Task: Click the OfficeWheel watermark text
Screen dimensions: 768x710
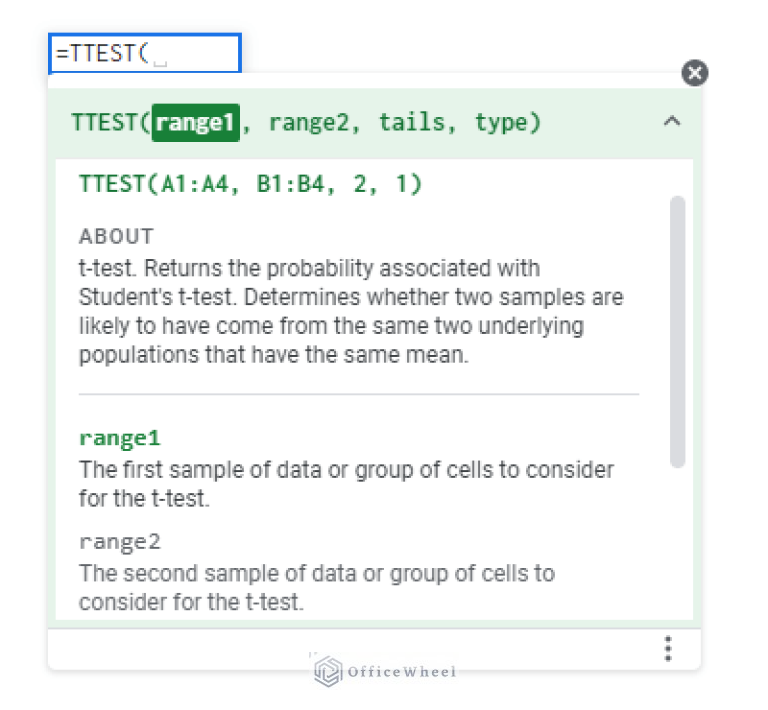Action: pyautogui.click(x=400, y=672)
